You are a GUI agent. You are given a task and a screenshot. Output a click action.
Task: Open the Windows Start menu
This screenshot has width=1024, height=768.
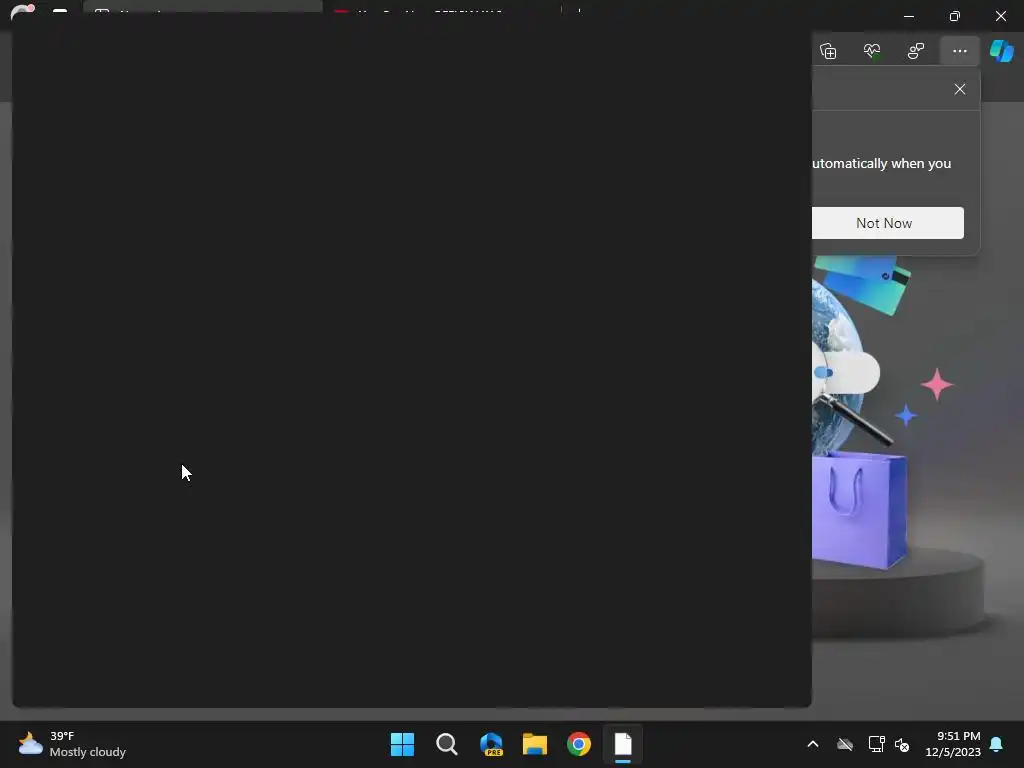[x=402, y=744]
